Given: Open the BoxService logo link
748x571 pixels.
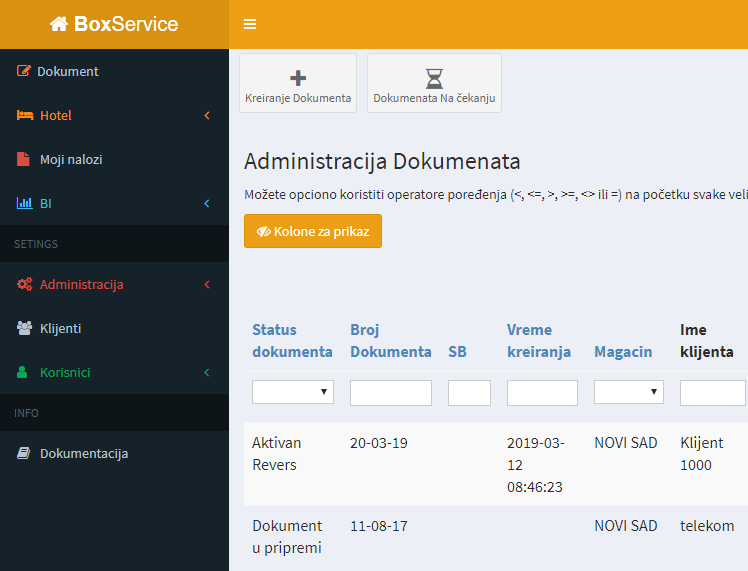Looking at the screenshot, I should click(x=114, y=24).
